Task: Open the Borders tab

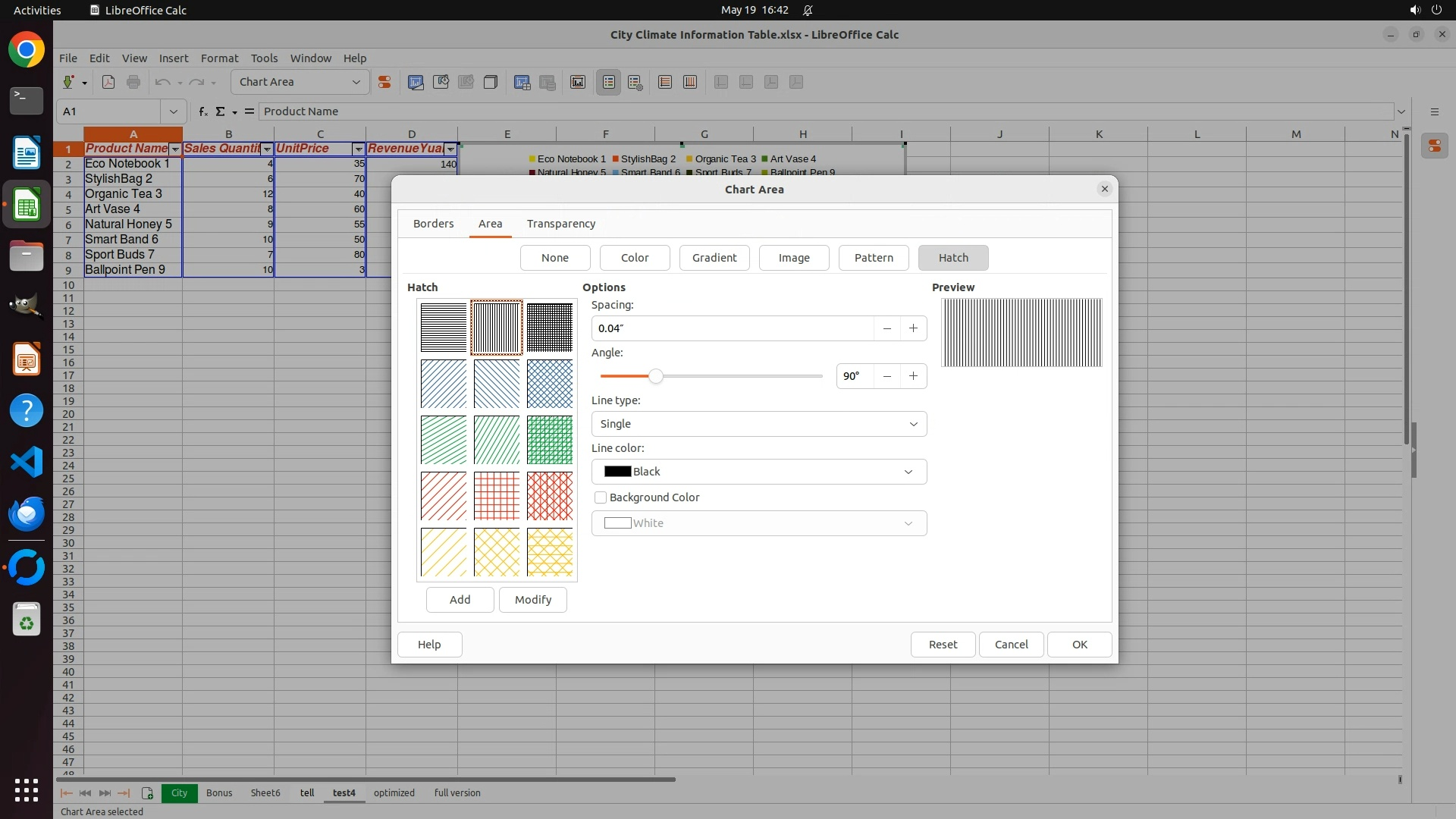Action: (433, 224)
